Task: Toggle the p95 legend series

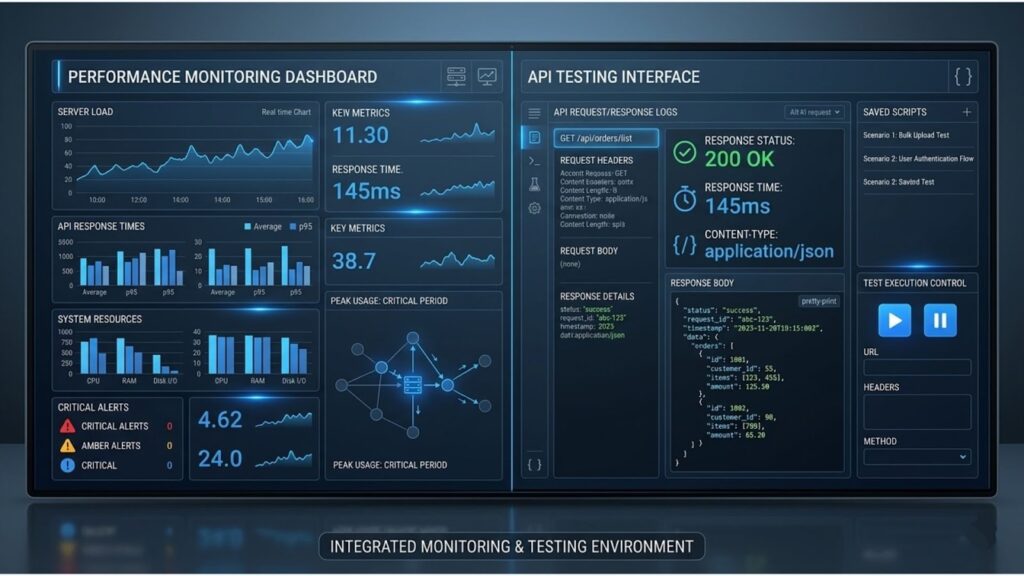Action: tap(299, 227)
